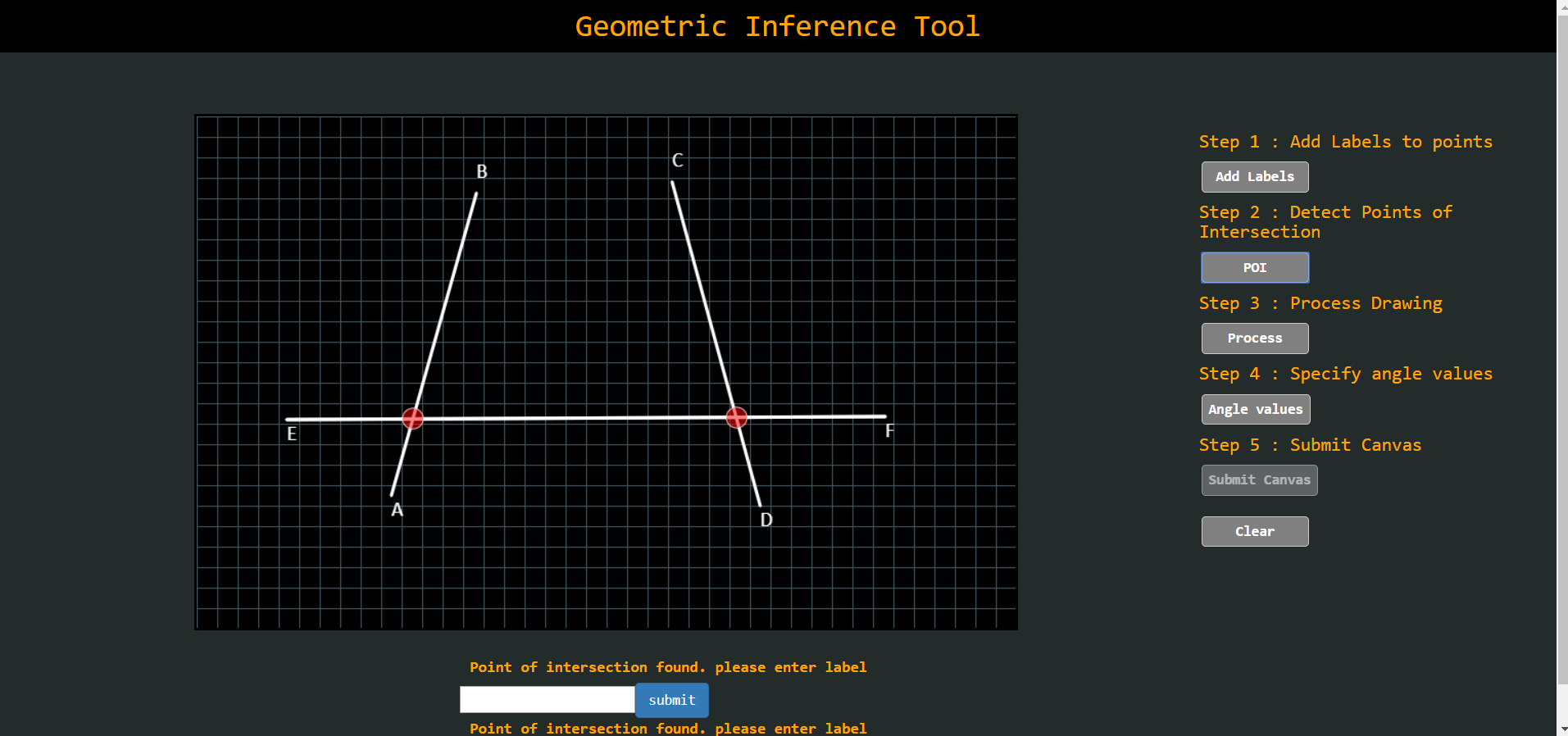
Task: Click the "Step 5 : Submit Canvas" heading
Action: [x=1310, y=445]
